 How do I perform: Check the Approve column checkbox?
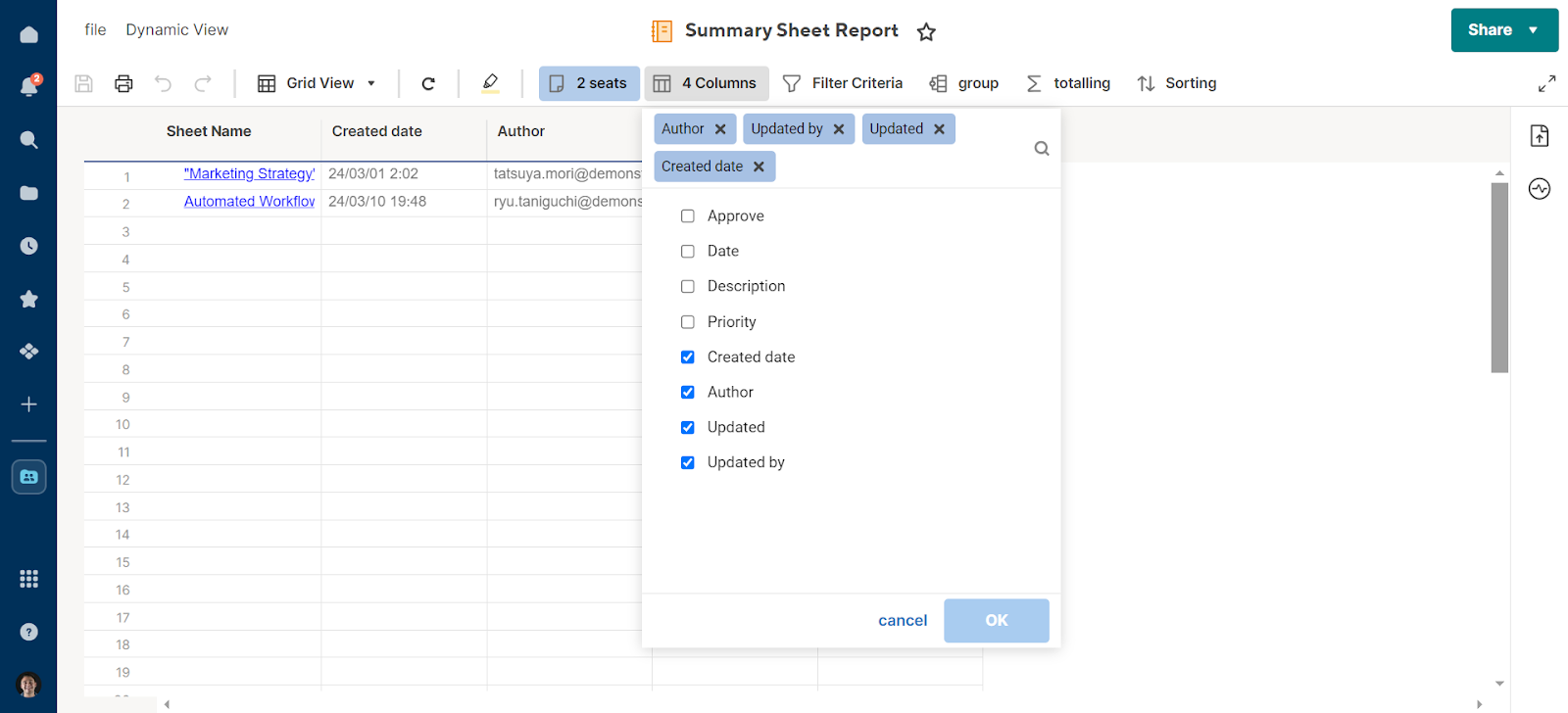point(688,216)
